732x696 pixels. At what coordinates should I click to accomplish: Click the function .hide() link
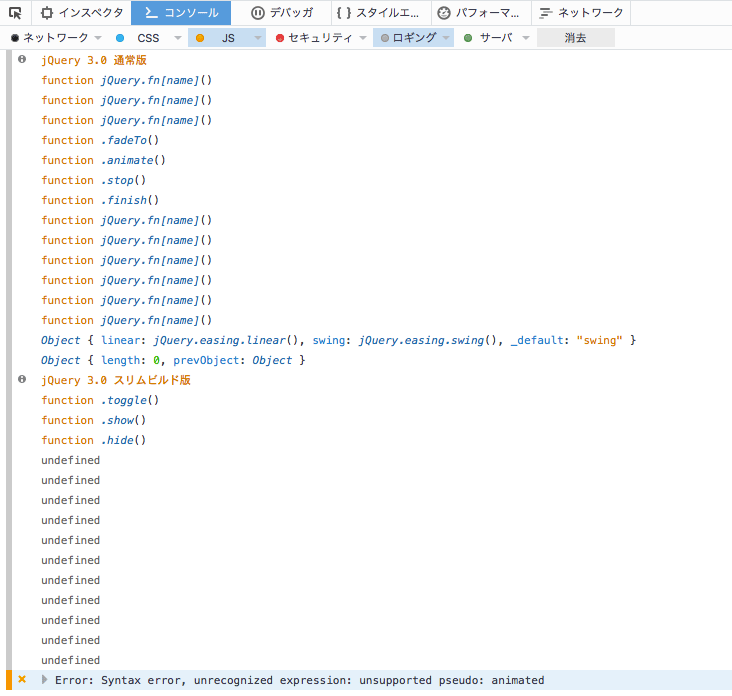(x=93, y=440)
